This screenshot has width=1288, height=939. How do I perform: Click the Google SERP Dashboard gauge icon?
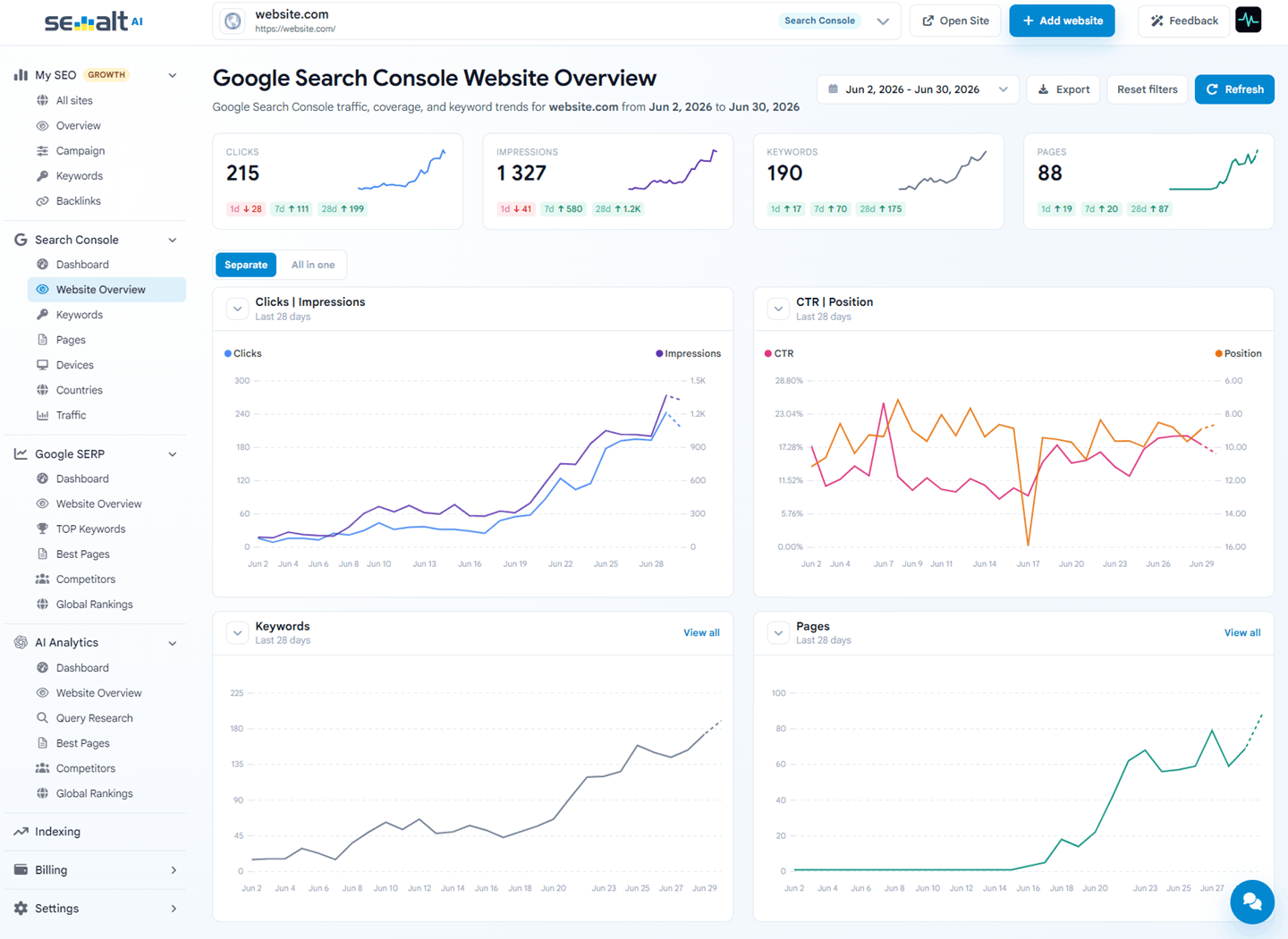tap(42, 478)
